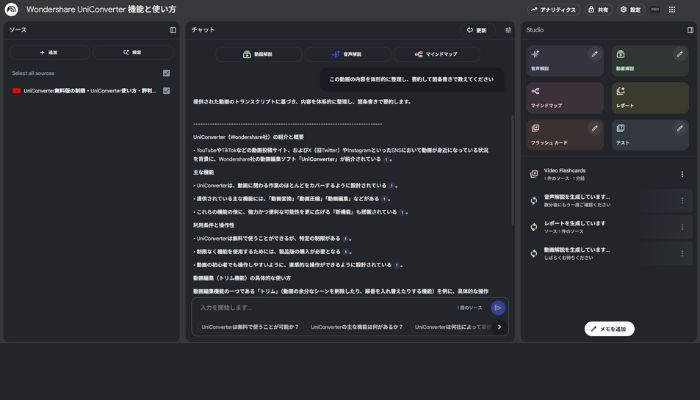Click the source count label in input
The width and height of the screenshot is (700, 400).
(469, 308)
